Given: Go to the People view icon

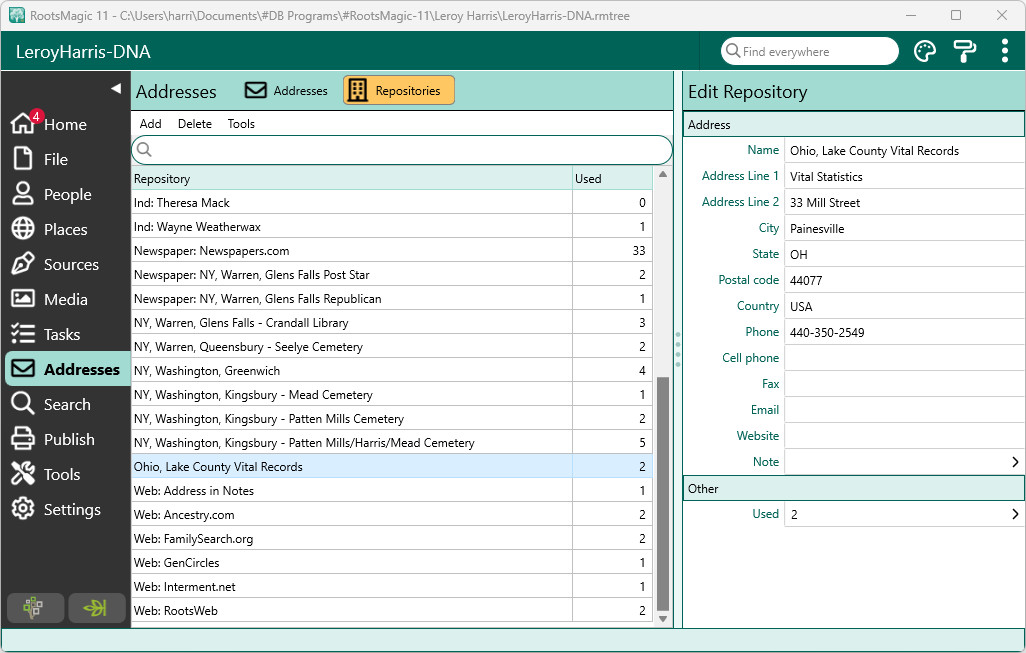Looking at the screenshot, I should 23,194.
